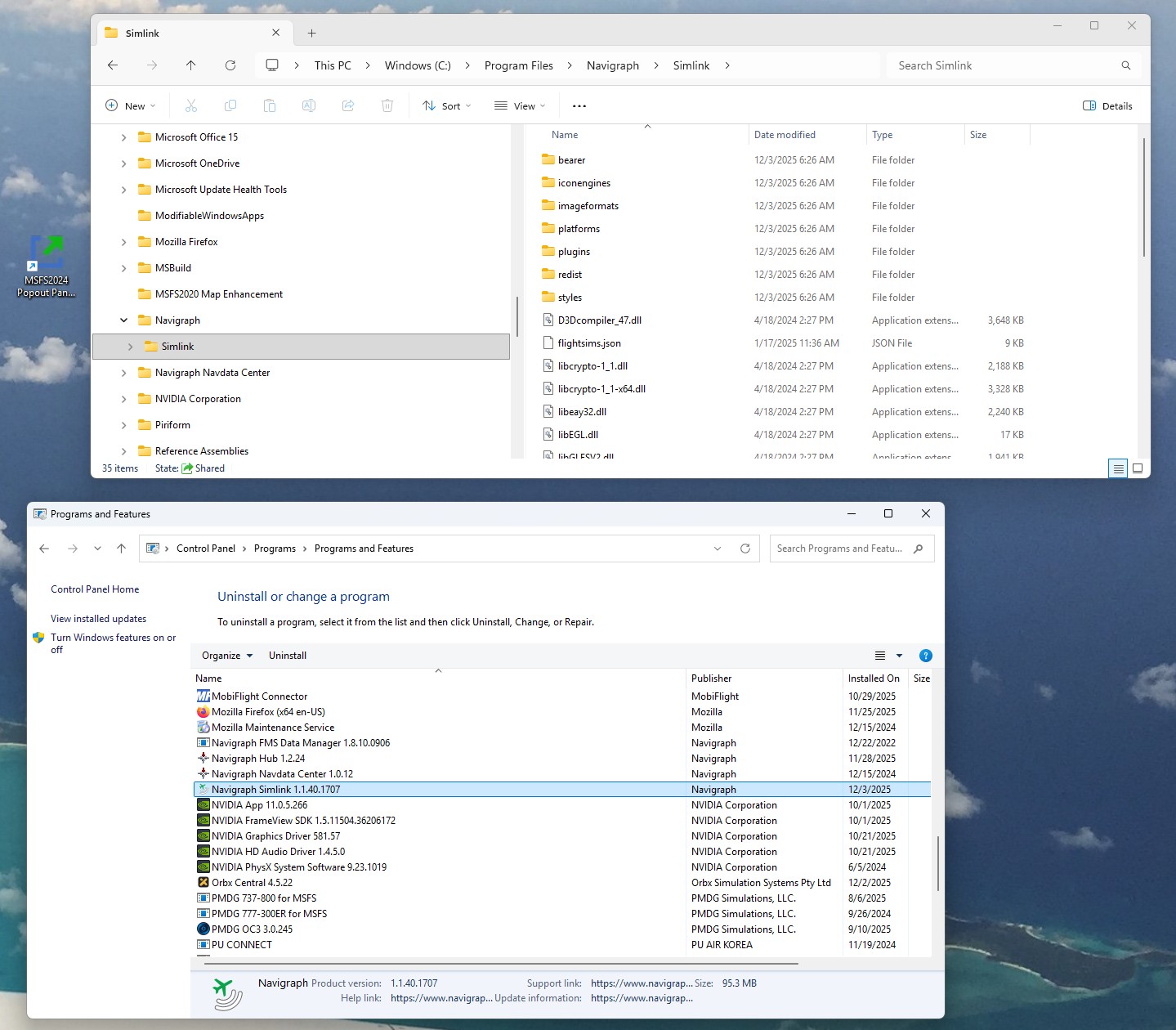Viewport: 1176px width, 1030px height.
Task: Toggle the Details pane button
Action: pyautogui.click(x=1107, y=105)
